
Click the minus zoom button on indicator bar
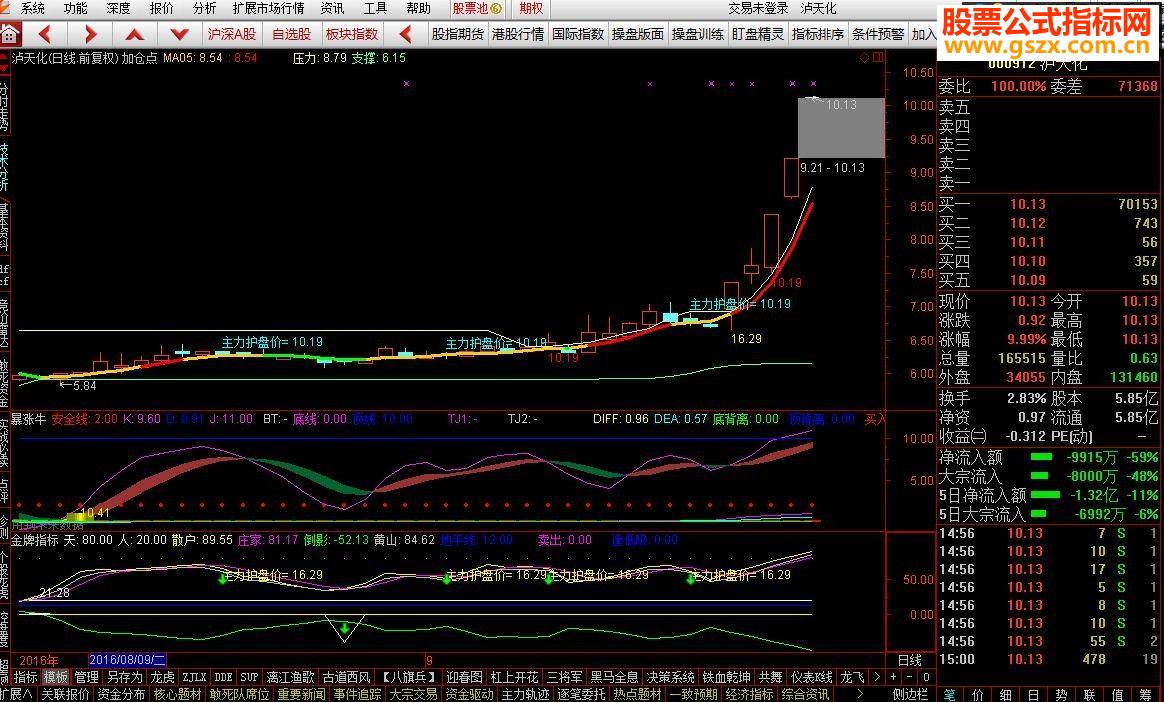coord(910,677)
